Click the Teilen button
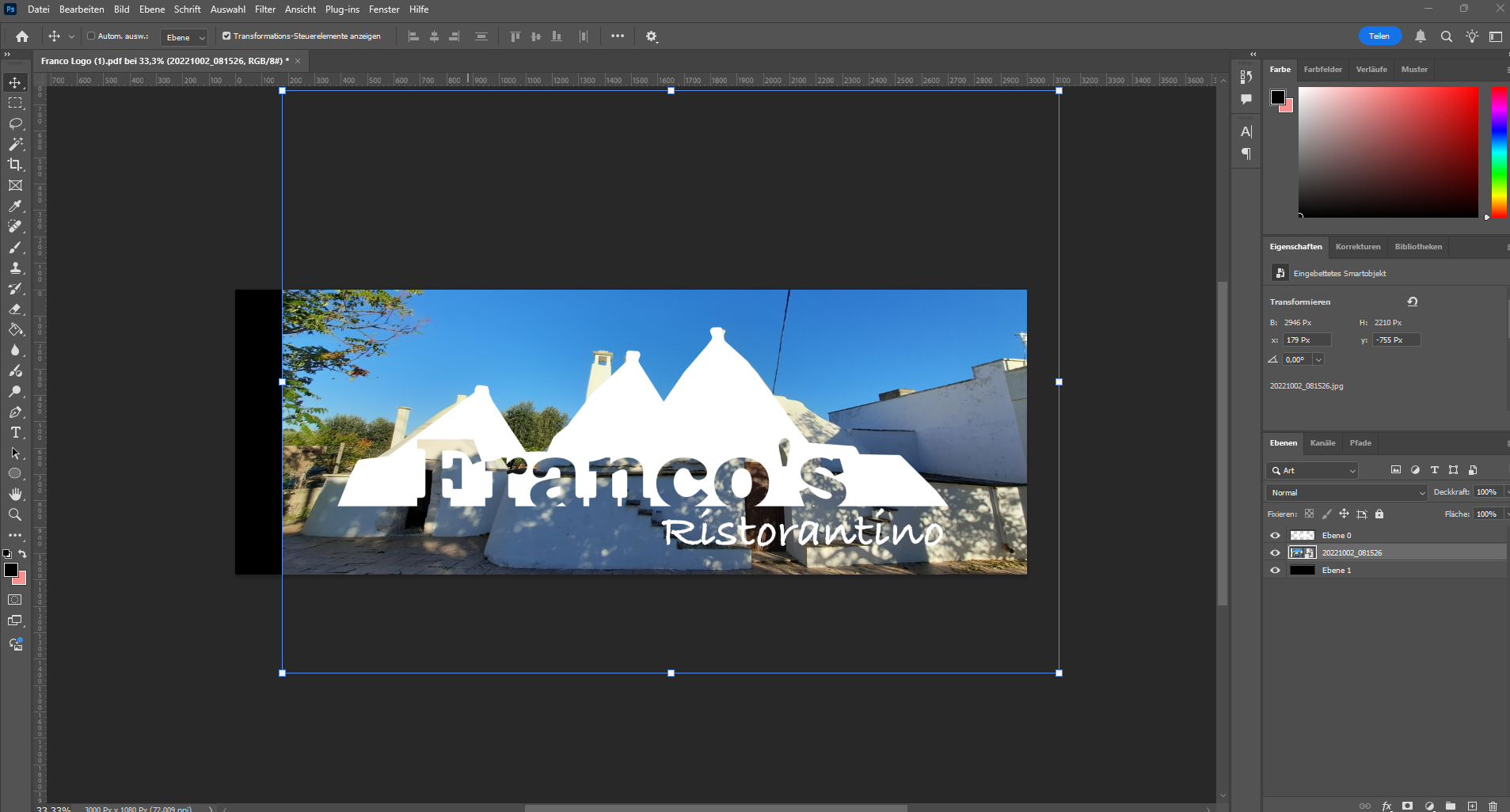Image resolution: width=1510 pixels, height=812 pixels. coord(1379,36)
